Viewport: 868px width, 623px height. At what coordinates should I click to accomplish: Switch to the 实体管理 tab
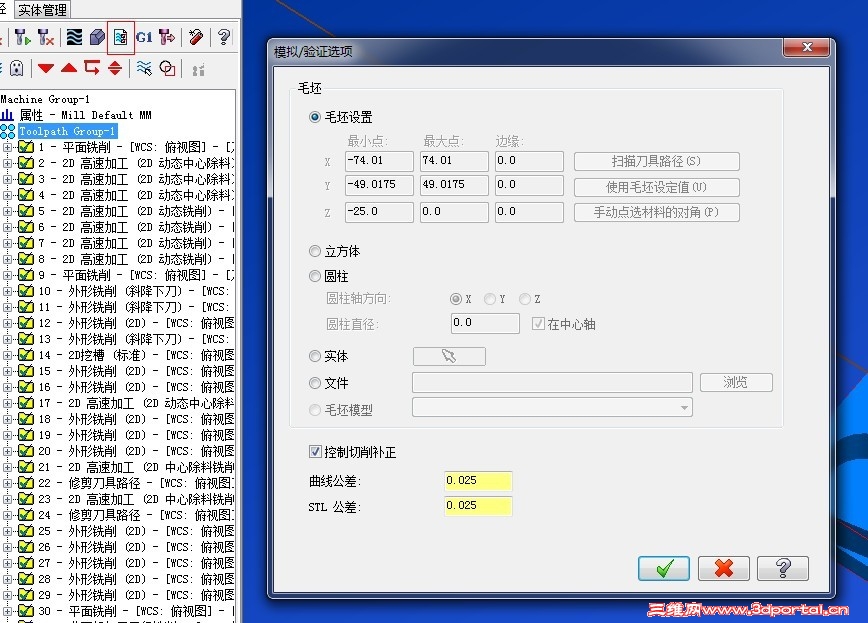coord(42,10)
